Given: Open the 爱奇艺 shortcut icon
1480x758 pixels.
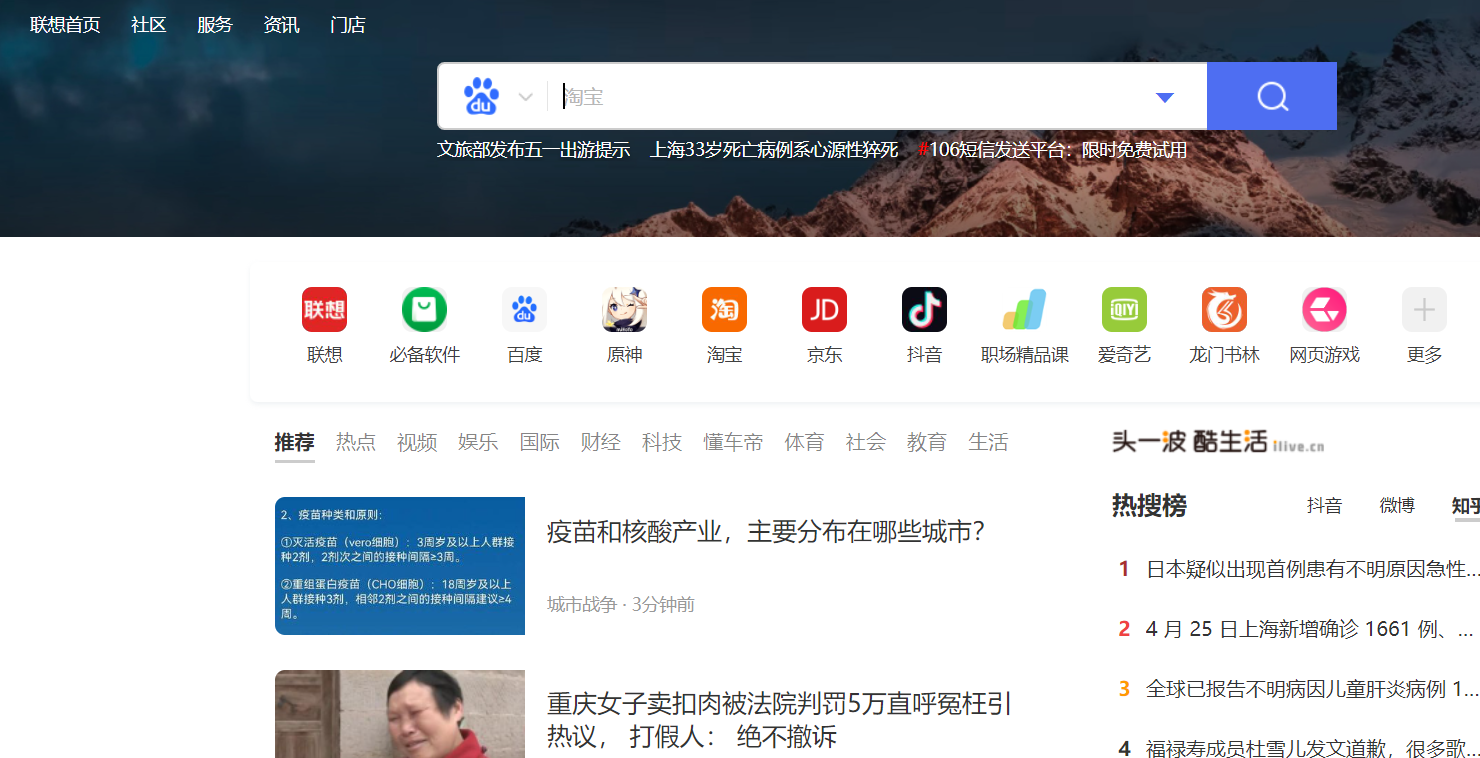Looking at the screenshot, I should (1124, 310).
